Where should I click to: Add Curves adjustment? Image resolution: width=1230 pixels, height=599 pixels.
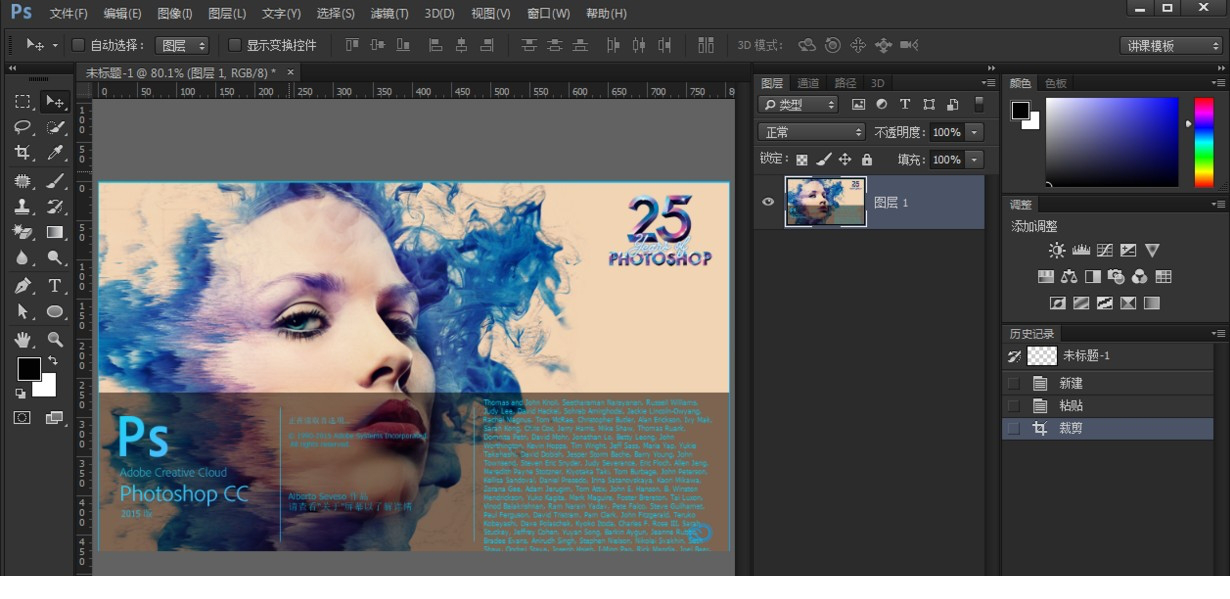(x=1105, y=250)
